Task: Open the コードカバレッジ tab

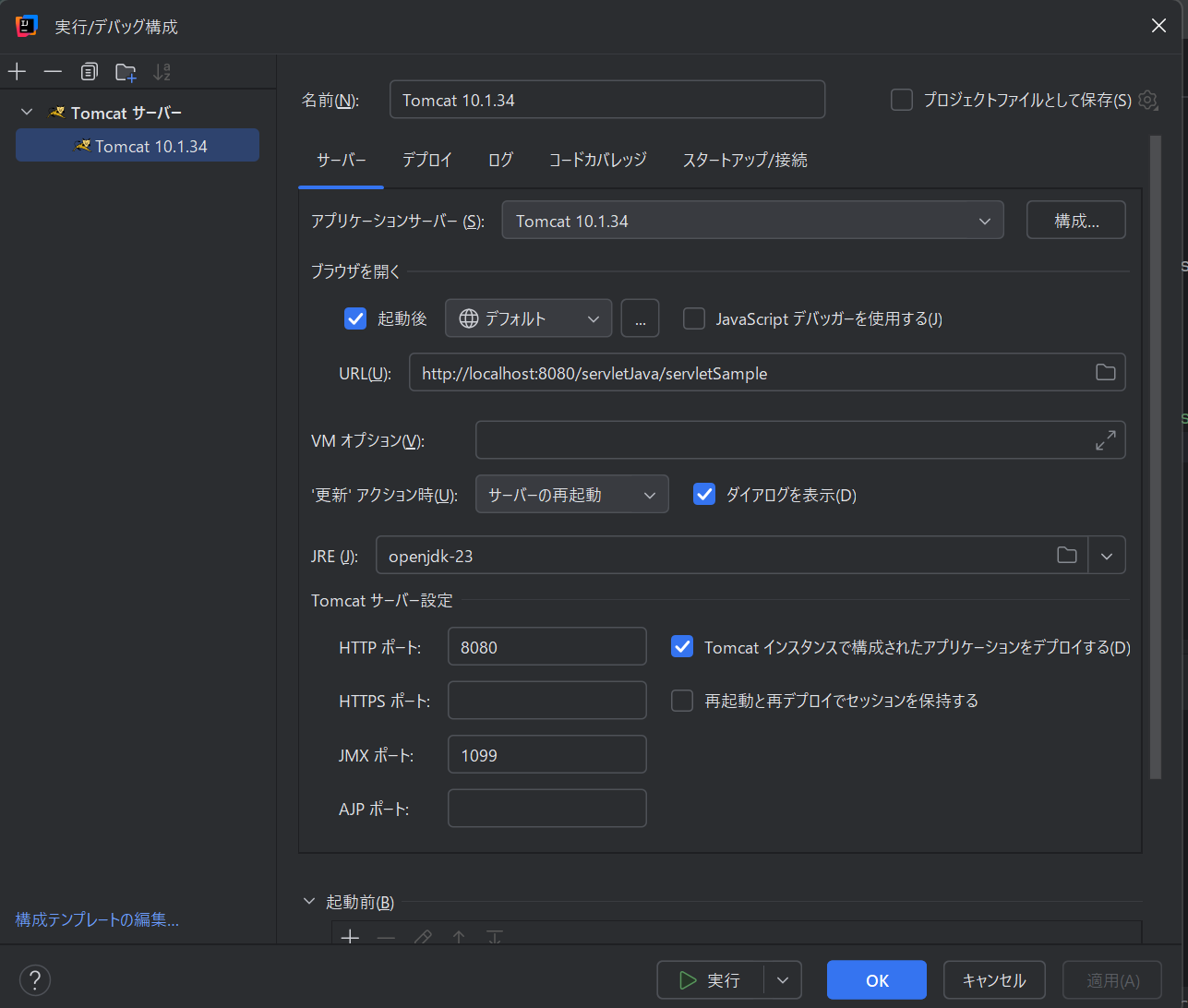Action: click(597, 160)
